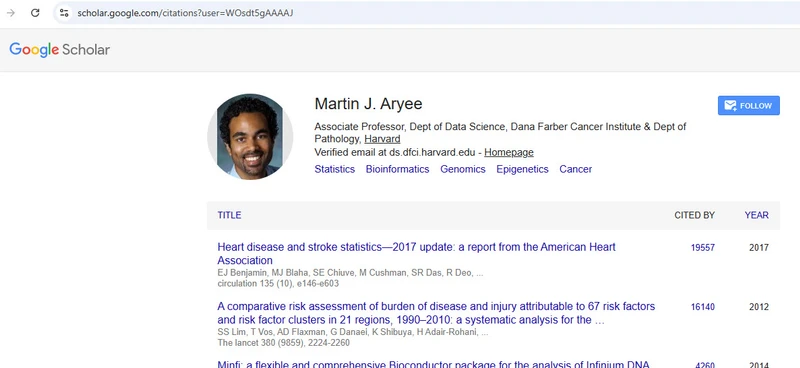Open the comparative risk assessment paper
Screen dimensions: 800x368
436,313
